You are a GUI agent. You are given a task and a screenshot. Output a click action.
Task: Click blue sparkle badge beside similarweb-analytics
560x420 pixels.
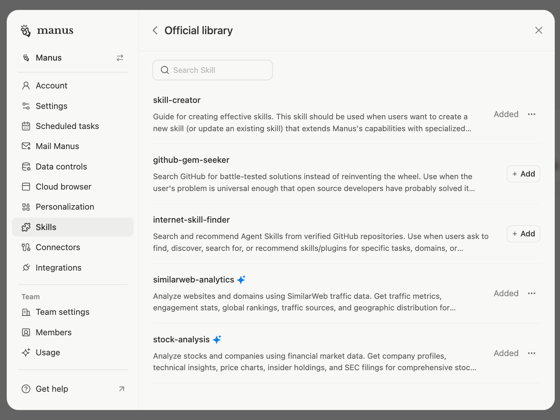tap(241, 280)
